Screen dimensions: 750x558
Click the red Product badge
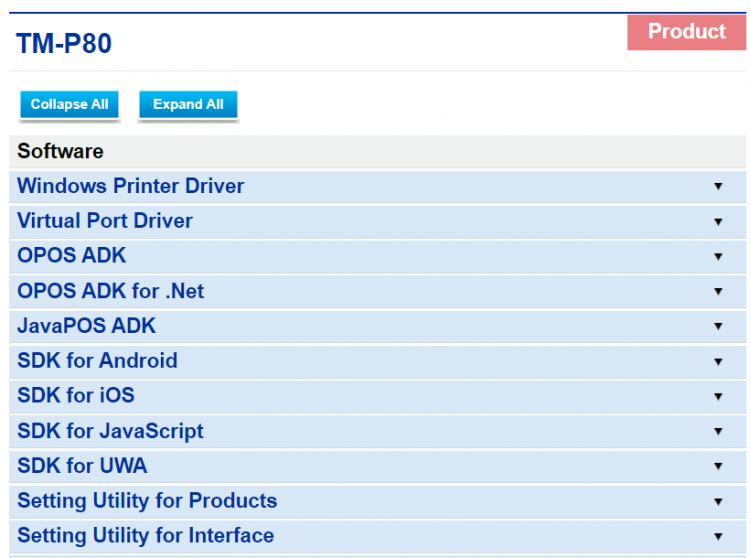[x=686, y=32]
